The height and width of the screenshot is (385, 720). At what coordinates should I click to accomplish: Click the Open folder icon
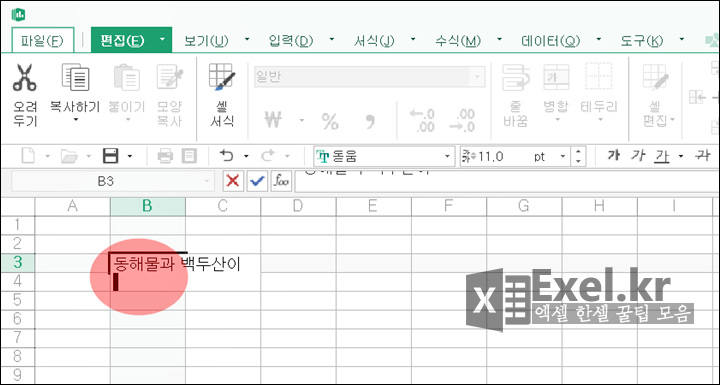(69, 157)
